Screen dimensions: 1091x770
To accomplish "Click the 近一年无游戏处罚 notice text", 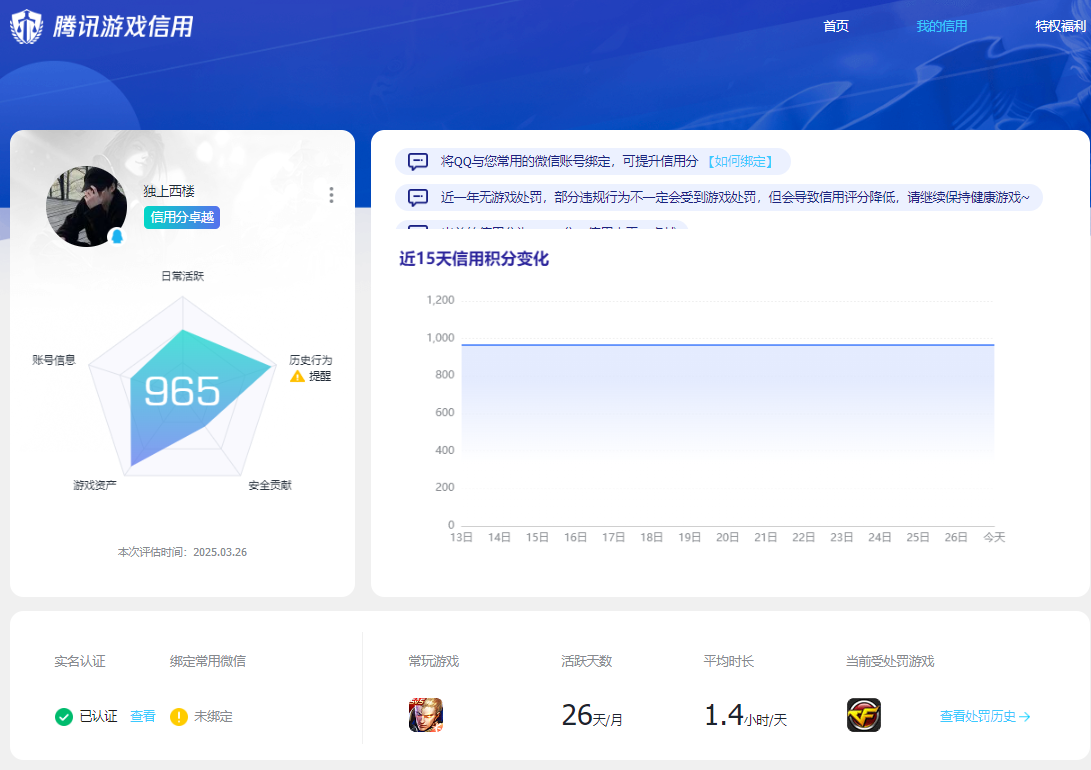I will coord(735,198).
